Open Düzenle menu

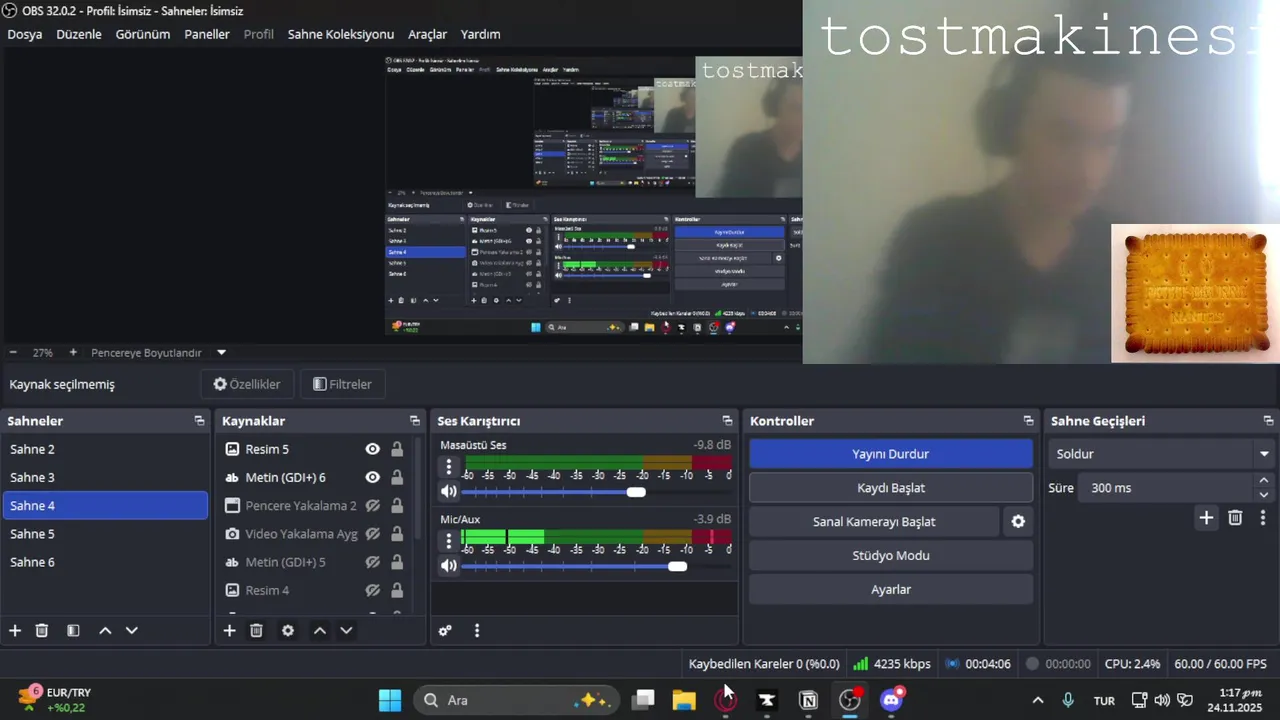[x=79, y=34]
